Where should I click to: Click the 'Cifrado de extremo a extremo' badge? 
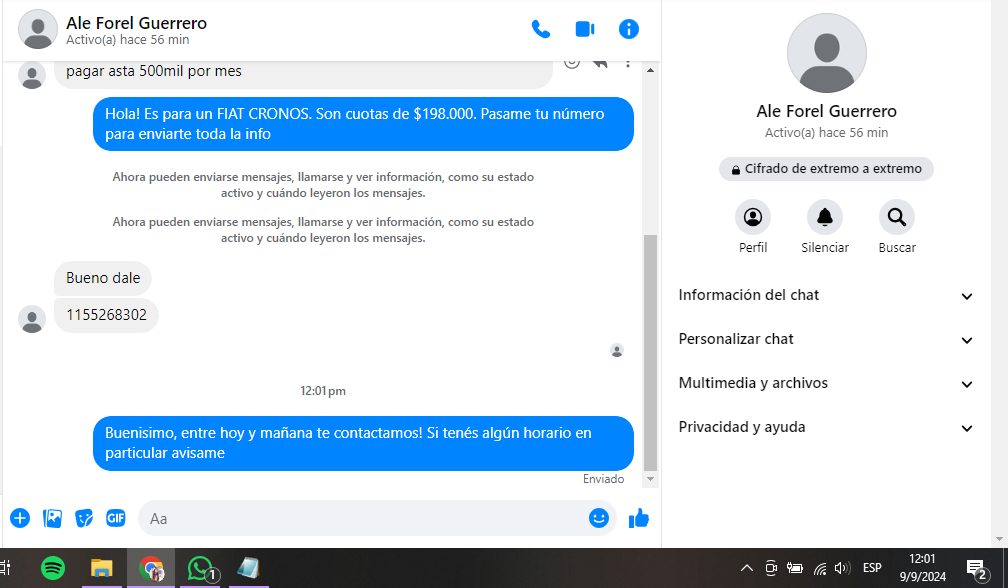pyautogui.click(x=826, y=169)
